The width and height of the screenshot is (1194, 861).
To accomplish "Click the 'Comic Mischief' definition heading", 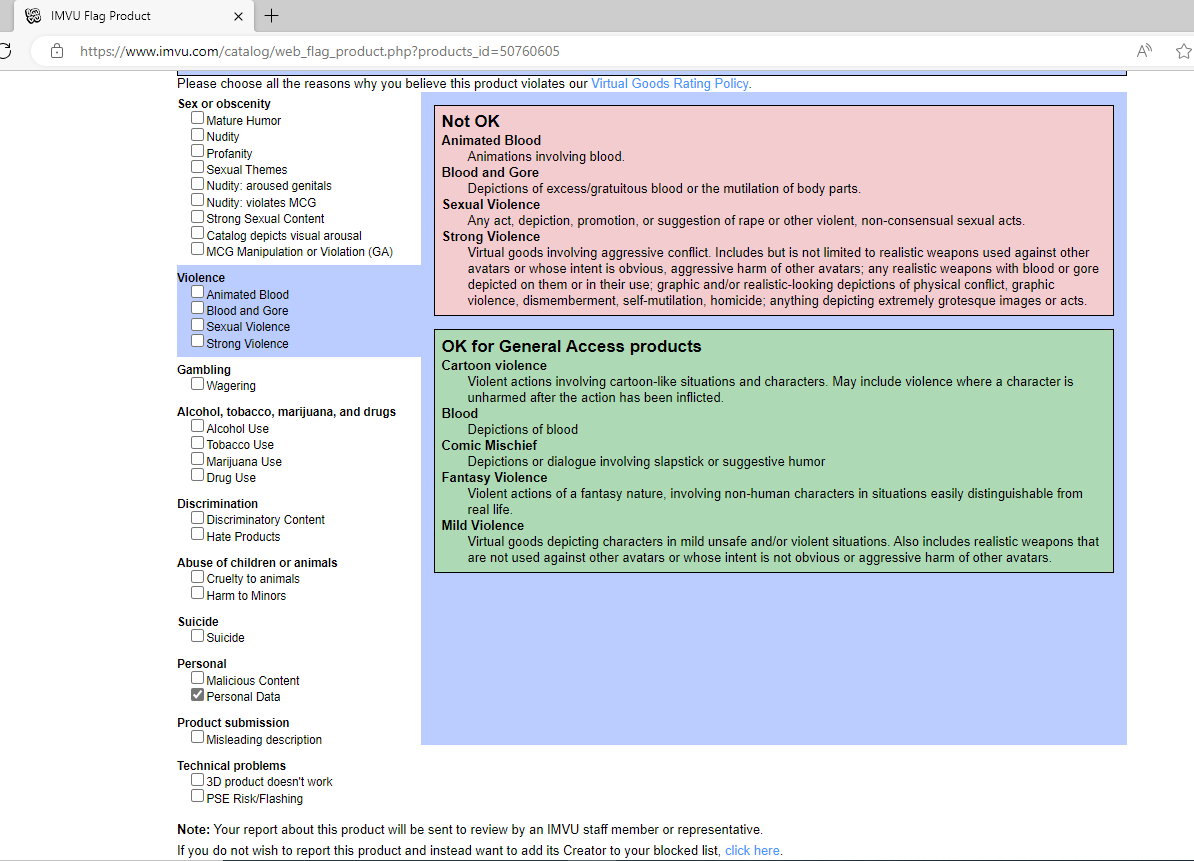I will [489, 445].
